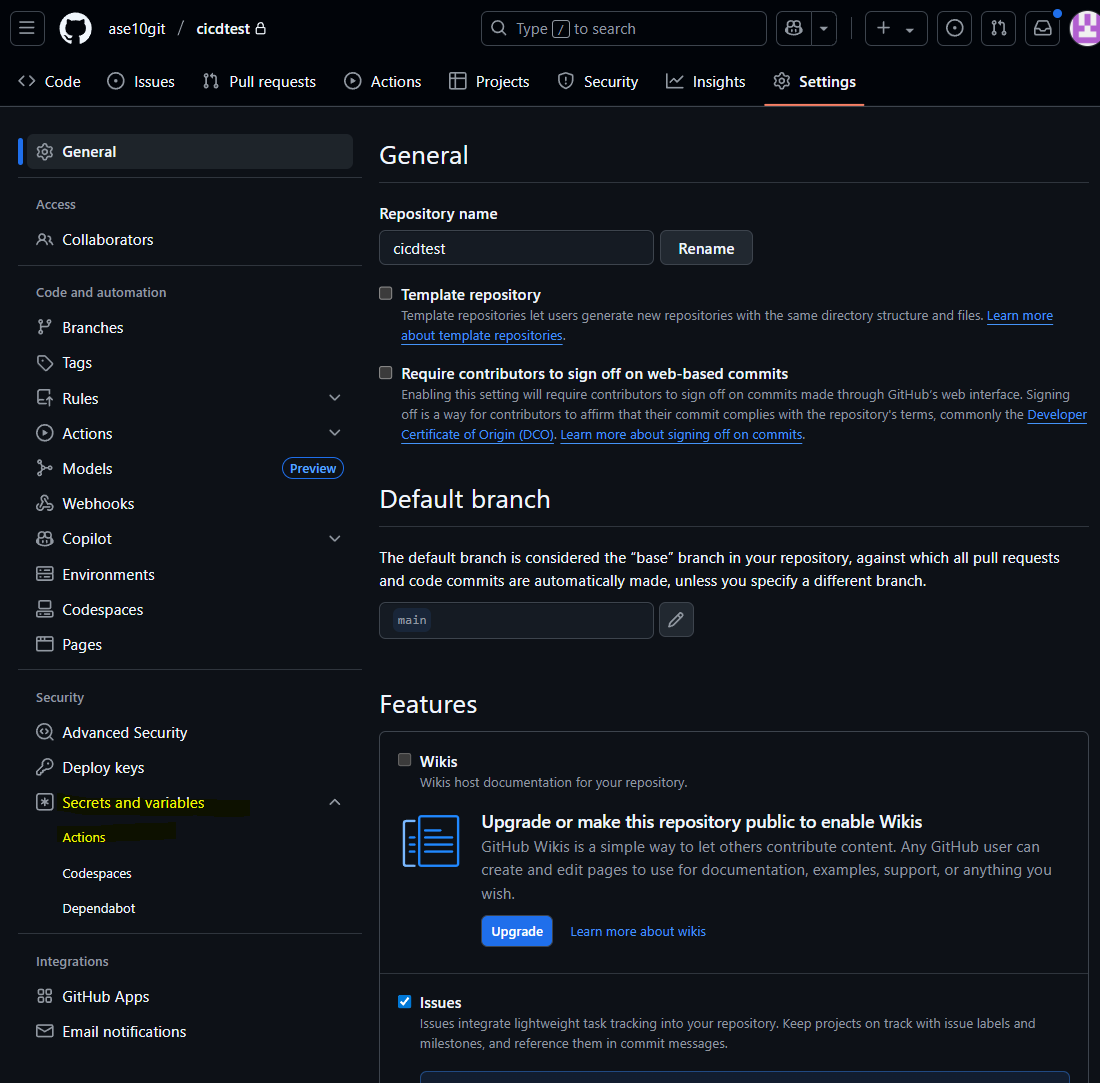Switch to the Issues tab
The image size is (1100, 1083).
pos(141,81)
